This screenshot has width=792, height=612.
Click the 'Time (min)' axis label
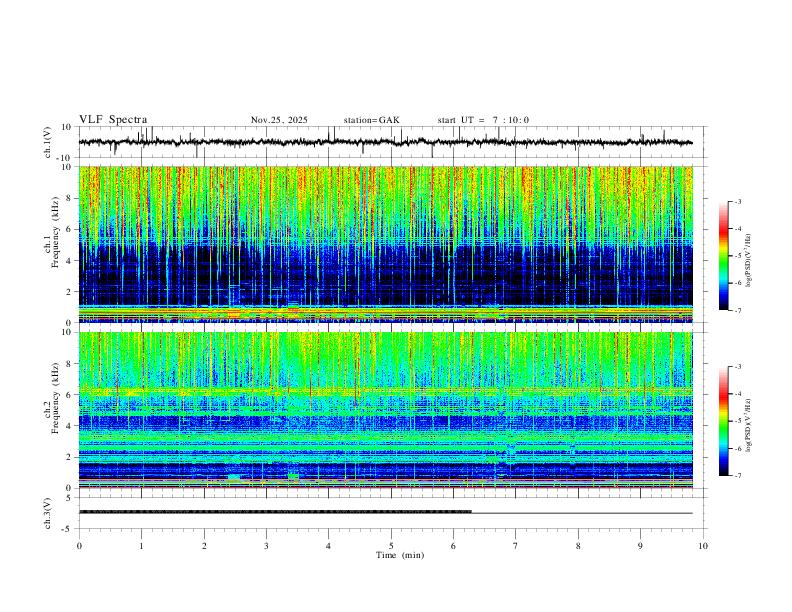(x=400, y=555)
